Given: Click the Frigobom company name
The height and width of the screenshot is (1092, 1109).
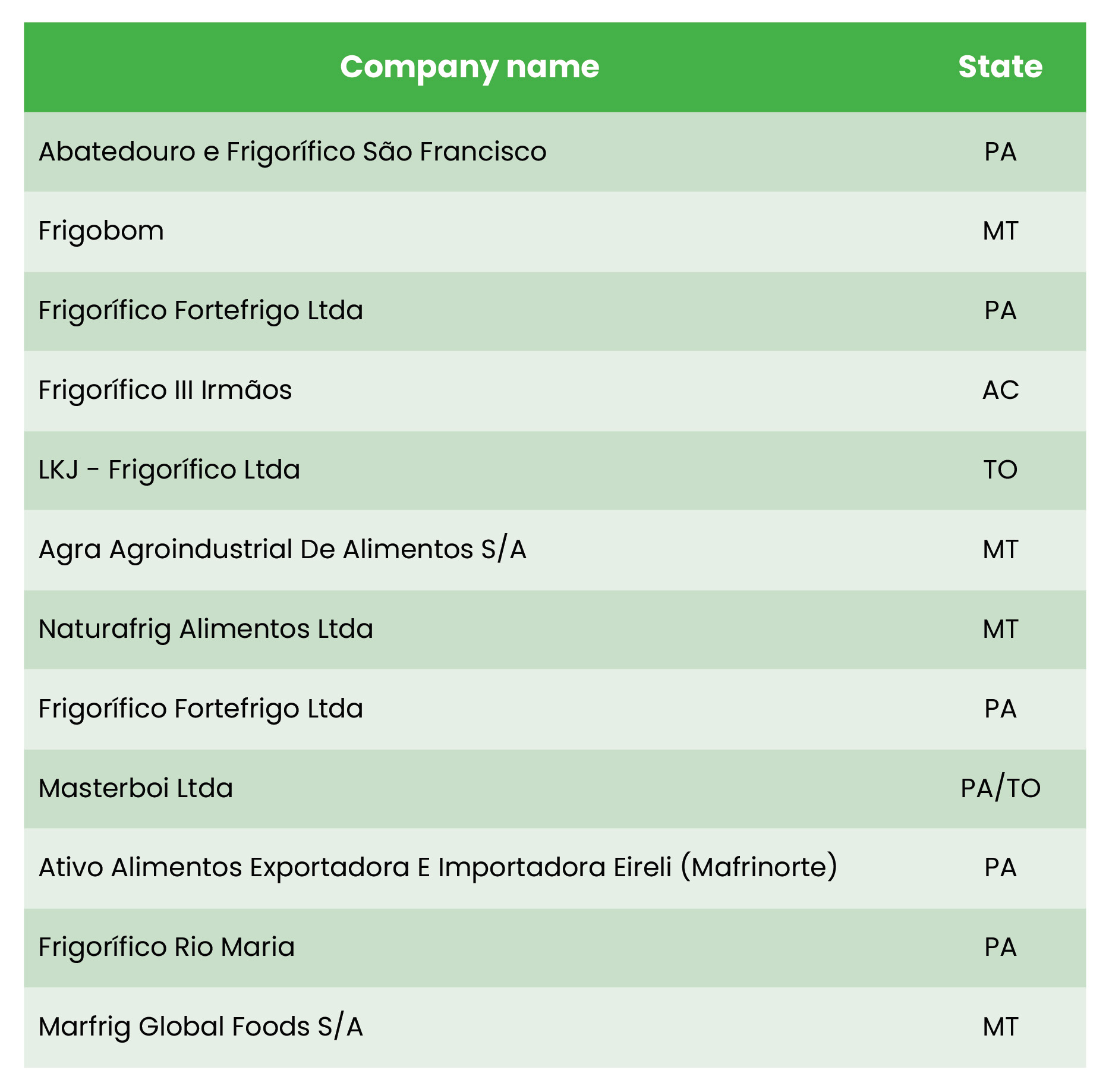Looking at the screenshot, I should (x=101, y=231).
